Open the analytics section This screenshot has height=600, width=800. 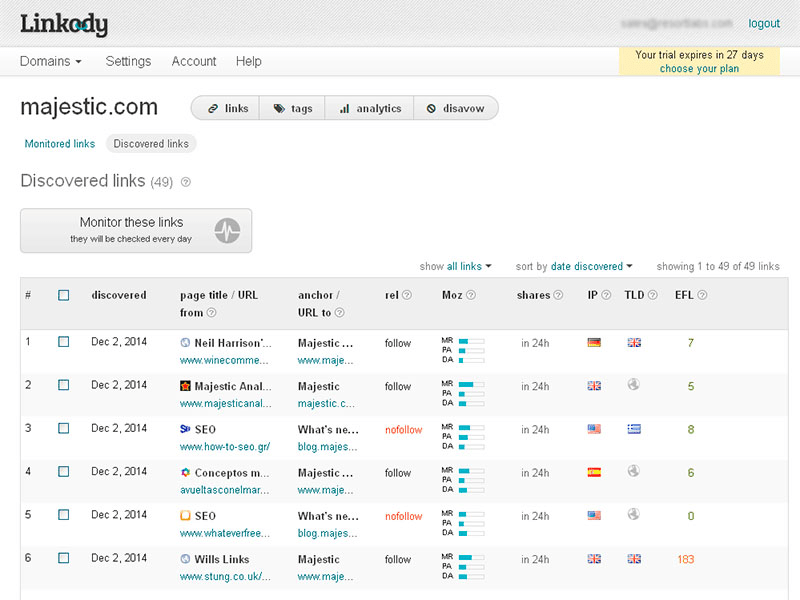369,108
